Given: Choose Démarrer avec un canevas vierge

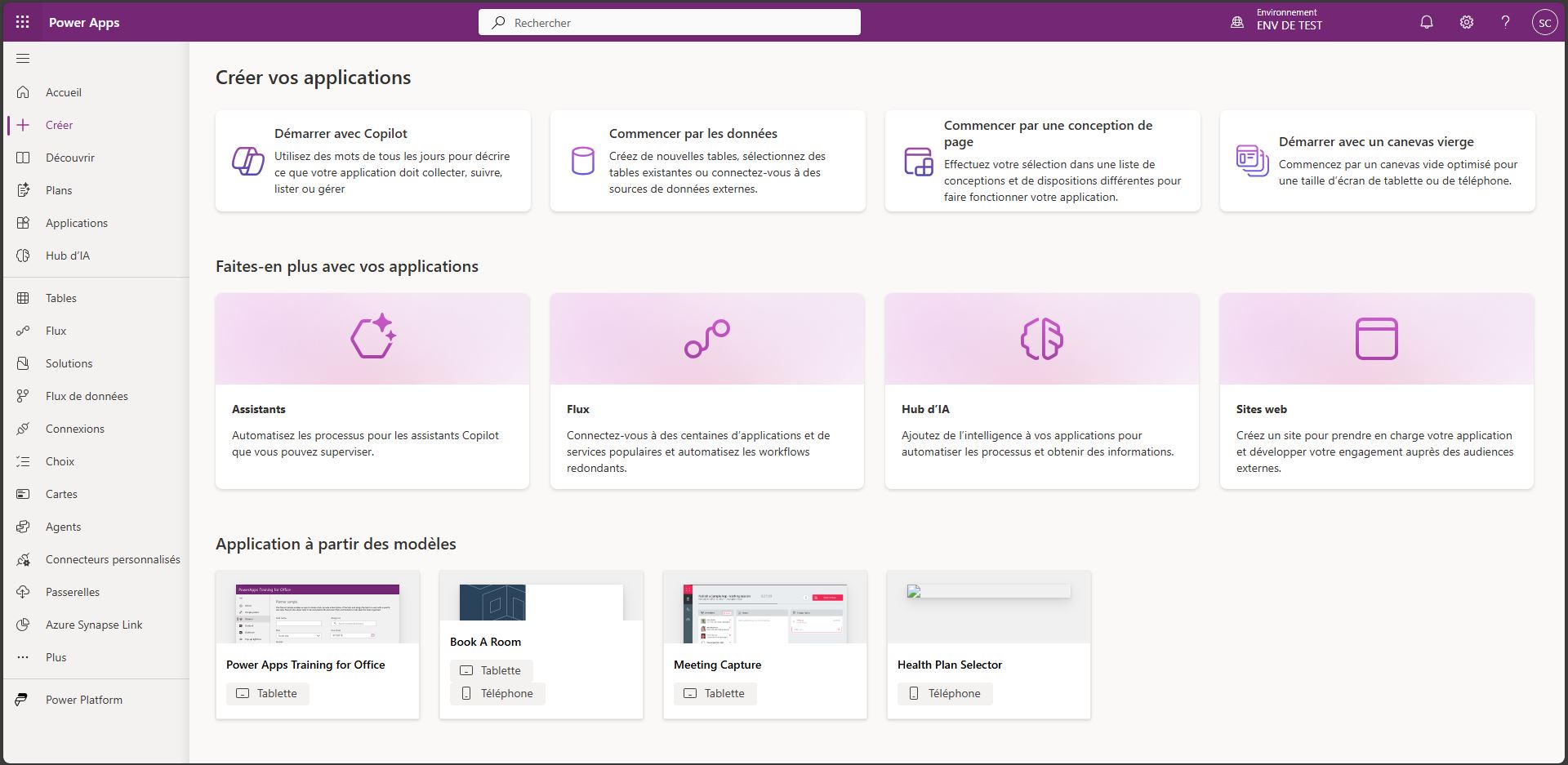Looking at the screenshot, I should (x=1377, y=161).
